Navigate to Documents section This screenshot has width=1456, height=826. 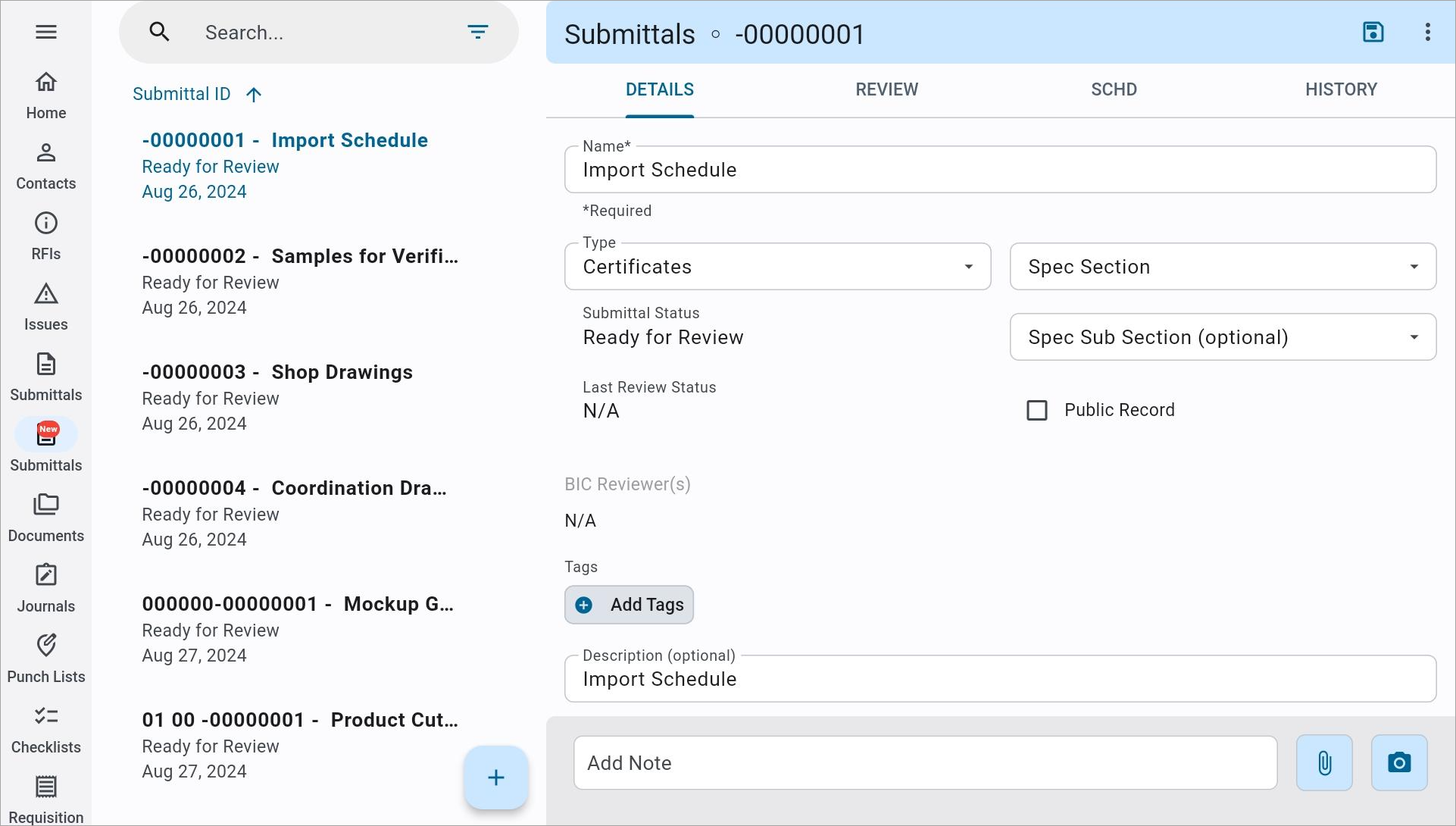point(46,517)
